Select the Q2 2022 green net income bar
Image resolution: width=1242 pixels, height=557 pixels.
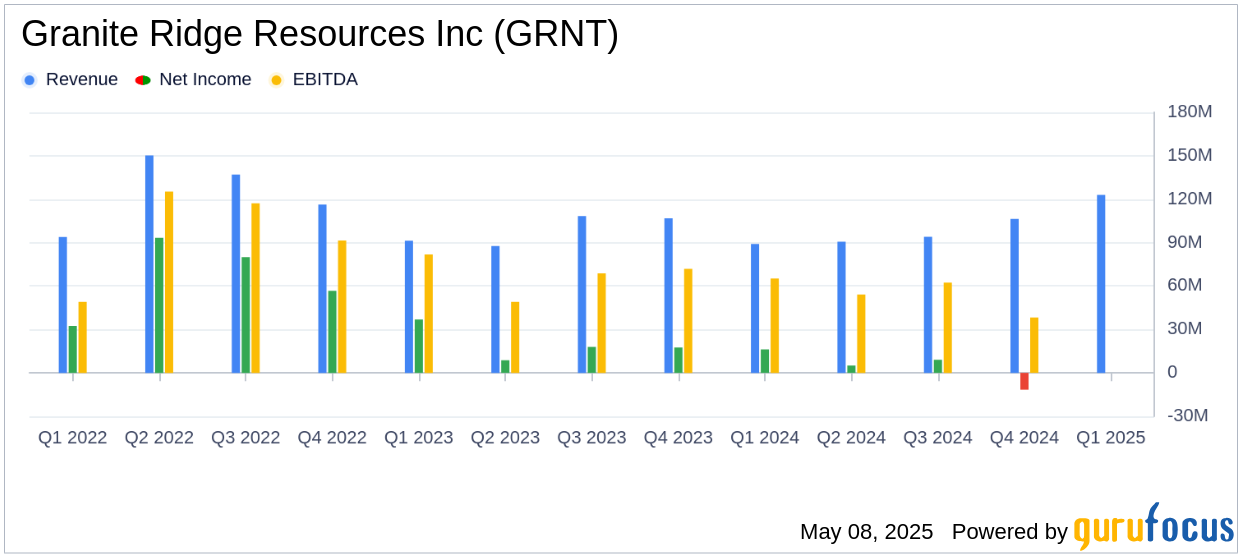159,305
